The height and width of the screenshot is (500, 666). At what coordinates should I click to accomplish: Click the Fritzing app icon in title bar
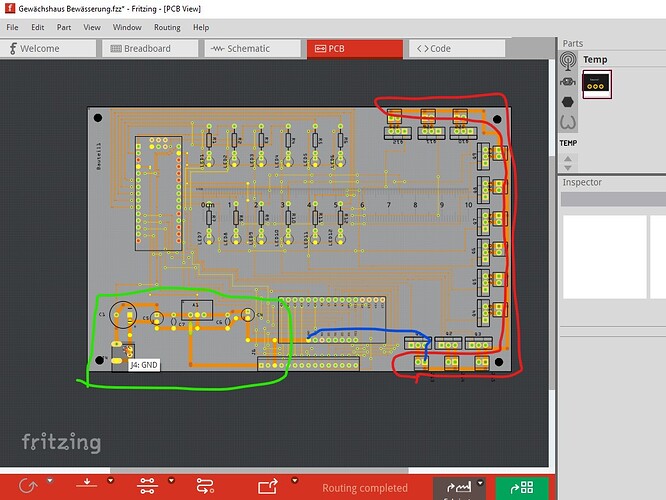[10, 8]
